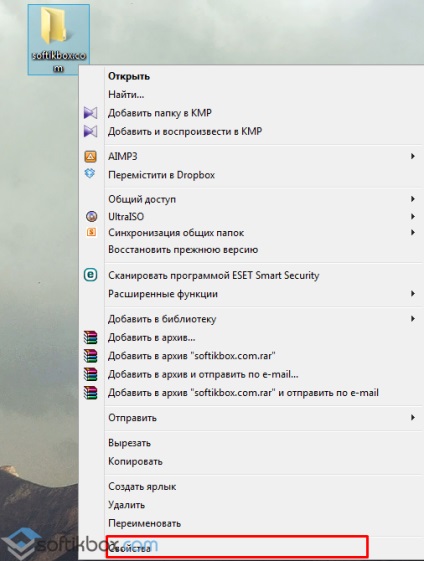Image resolution: width=424 pixels, height=561 pixels.
Task: Expand the Общий доступ submenu arrow
Action: pyautogui.click(x=413, y=199)
